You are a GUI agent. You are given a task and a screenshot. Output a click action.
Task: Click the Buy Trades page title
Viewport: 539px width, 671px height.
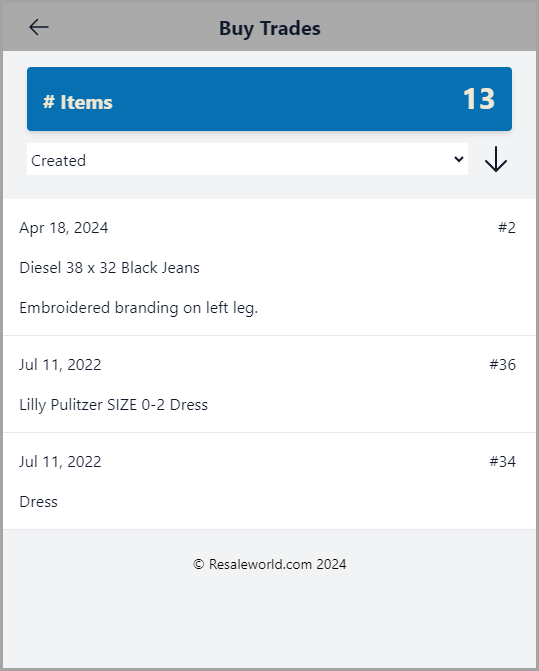tap(270, 29)
